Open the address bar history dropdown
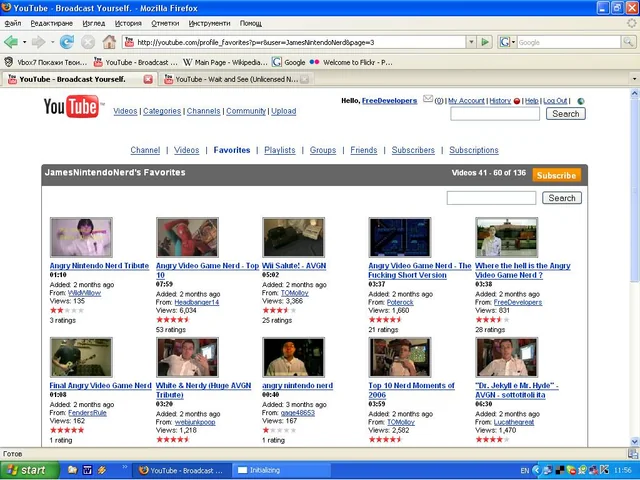640x480 pixels. tap(472, 42)
